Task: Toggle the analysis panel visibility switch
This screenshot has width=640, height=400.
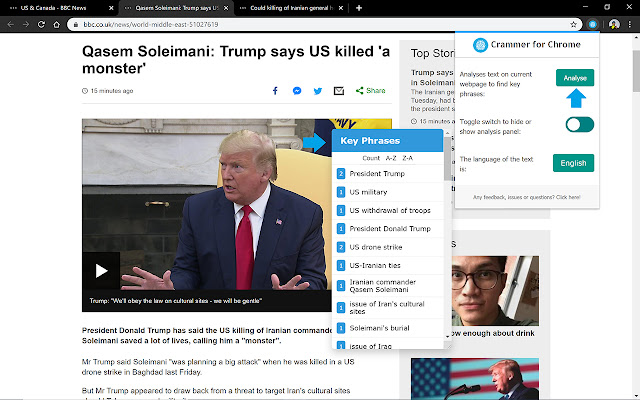Action: pos(580,124)
